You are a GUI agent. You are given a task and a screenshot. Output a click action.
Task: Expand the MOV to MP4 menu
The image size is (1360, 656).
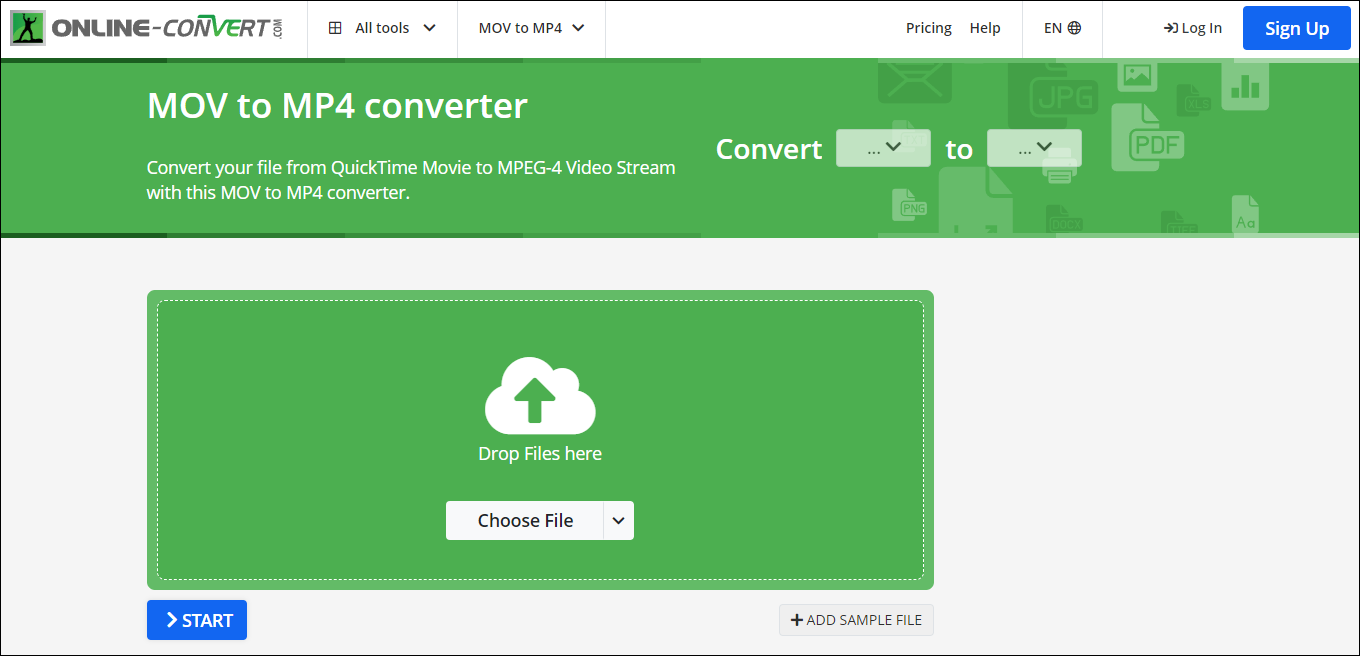click(531, 28)
